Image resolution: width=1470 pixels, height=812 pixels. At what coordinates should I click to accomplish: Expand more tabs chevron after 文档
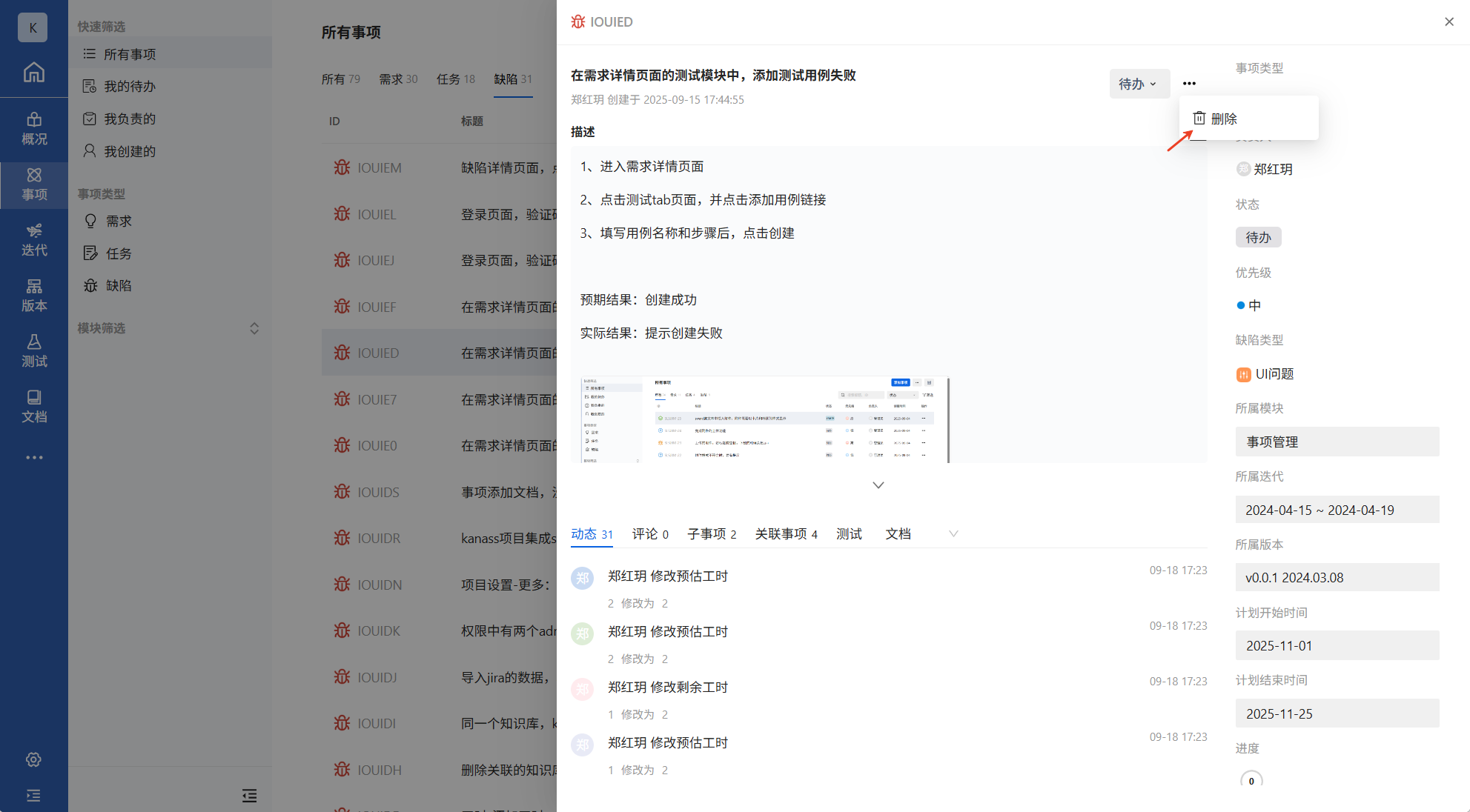[953, 533]
